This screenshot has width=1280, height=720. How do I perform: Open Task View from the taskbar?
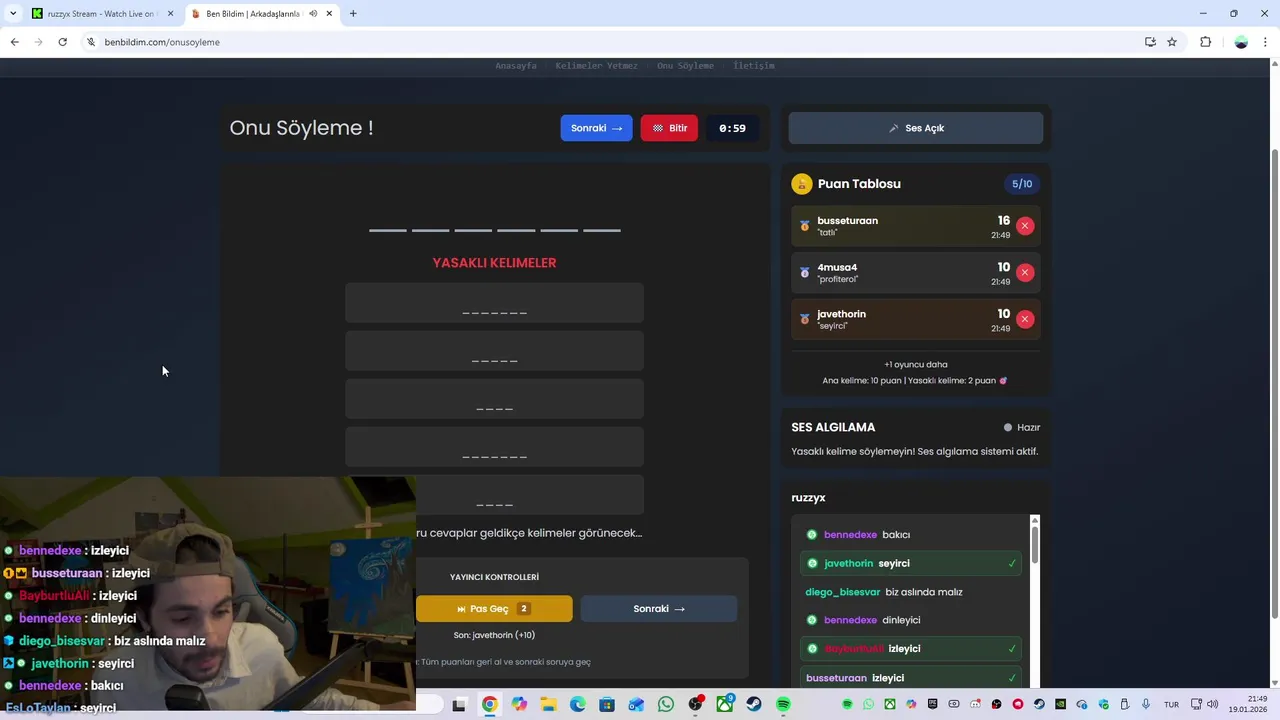coord(459,705)
